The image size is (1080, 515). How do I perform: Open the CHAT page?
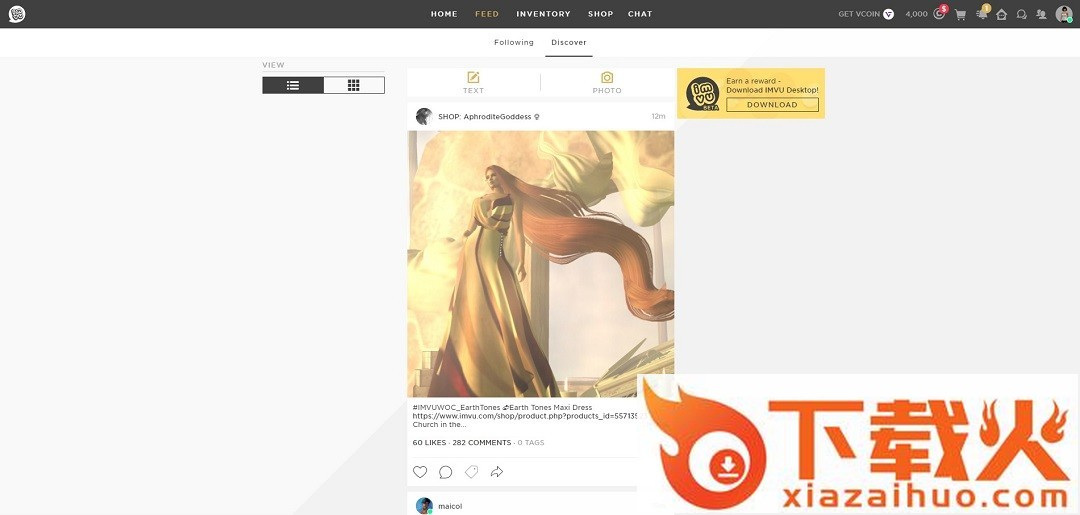pyautogui.click(x=640, y=14)
